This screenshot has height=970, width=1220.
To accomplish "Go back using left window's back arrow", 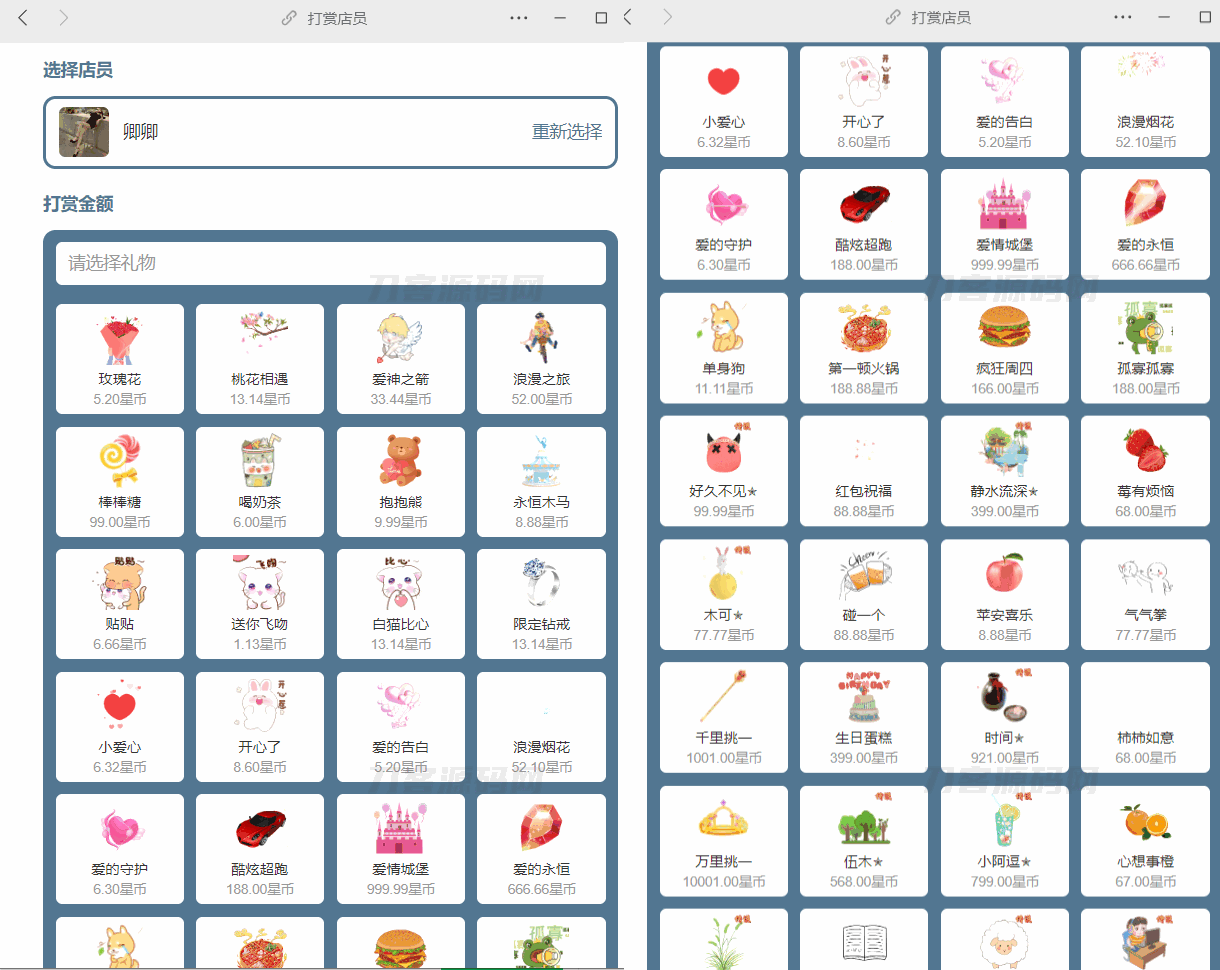I will point(24,18).
